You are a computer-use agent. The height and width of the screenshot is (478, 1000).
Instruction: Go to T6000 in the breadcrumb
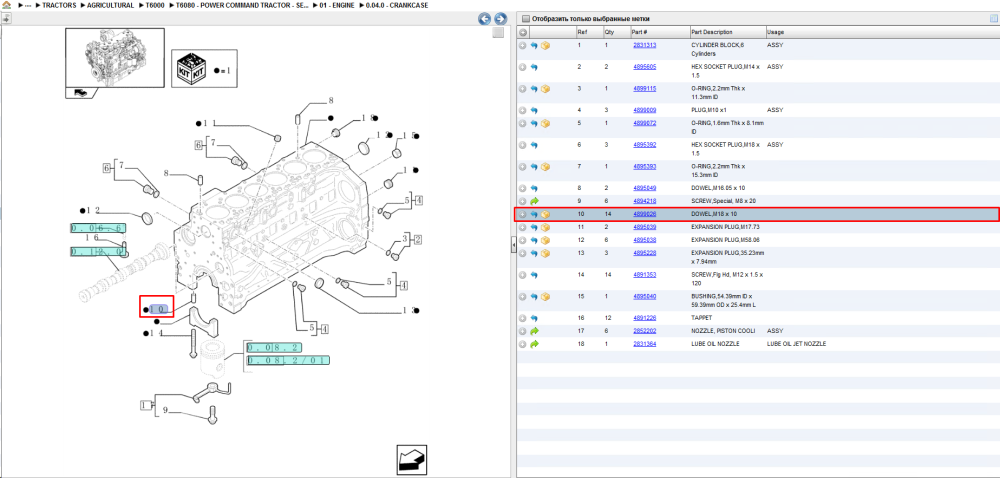tap(154, 5)
